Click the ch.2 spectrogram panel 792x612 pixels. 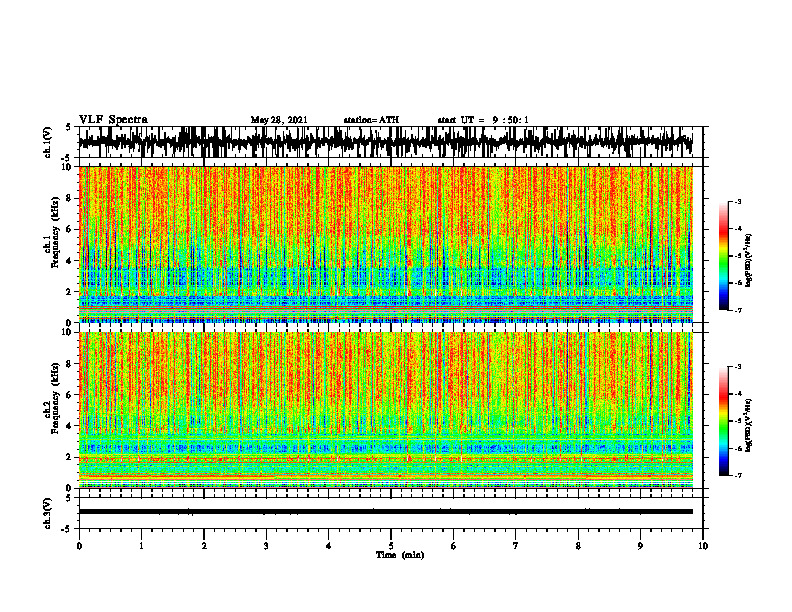(386, 410)
